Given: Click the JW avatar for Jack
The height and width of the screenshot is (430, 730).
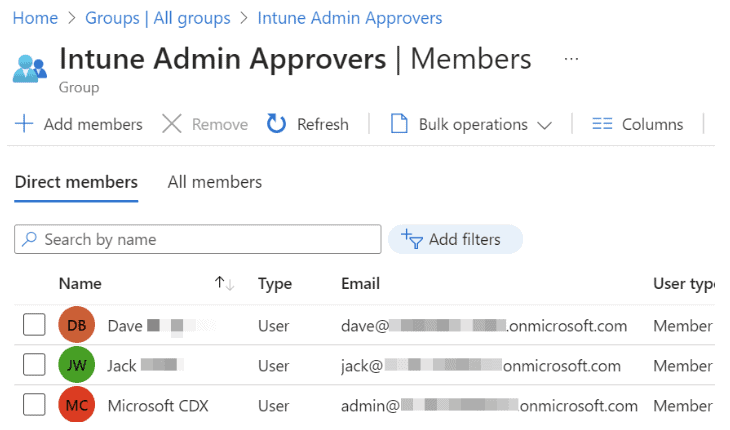Looking at the screenshot, I should tap(77, 365).
